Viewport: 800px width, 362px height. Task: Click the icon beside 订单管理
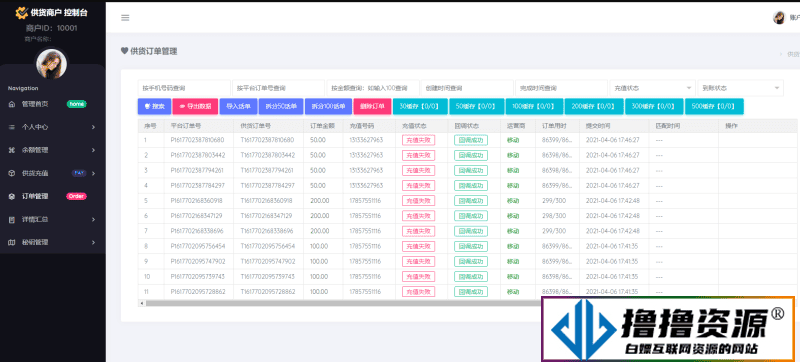12,196
